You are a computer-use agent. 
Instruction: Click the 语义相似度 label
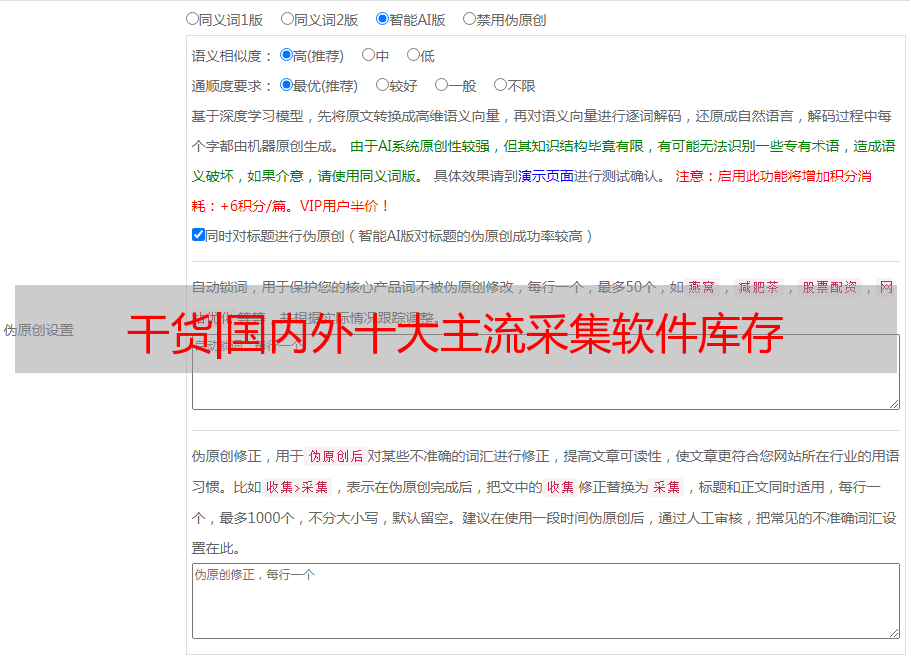[232, 56]
